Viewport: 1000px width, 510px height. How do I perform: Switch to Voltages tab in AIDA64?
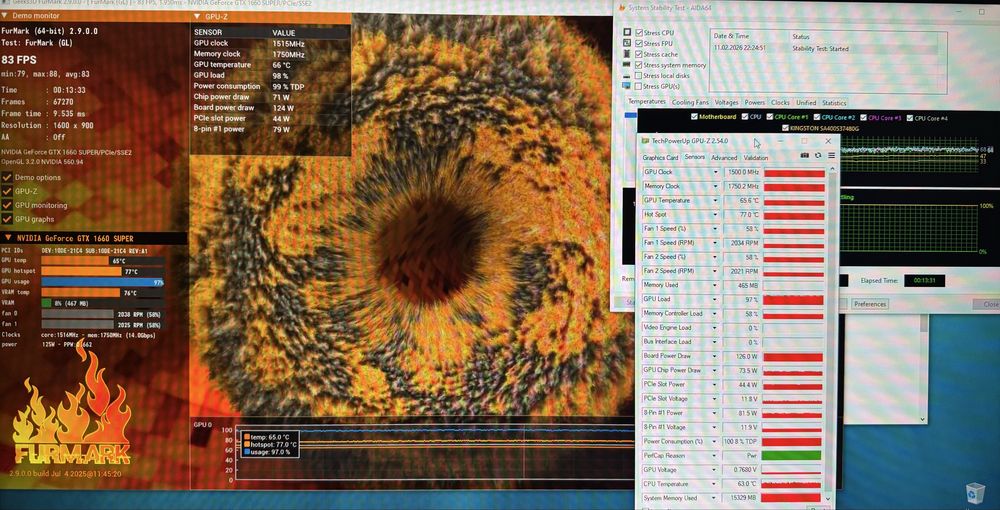726,102
